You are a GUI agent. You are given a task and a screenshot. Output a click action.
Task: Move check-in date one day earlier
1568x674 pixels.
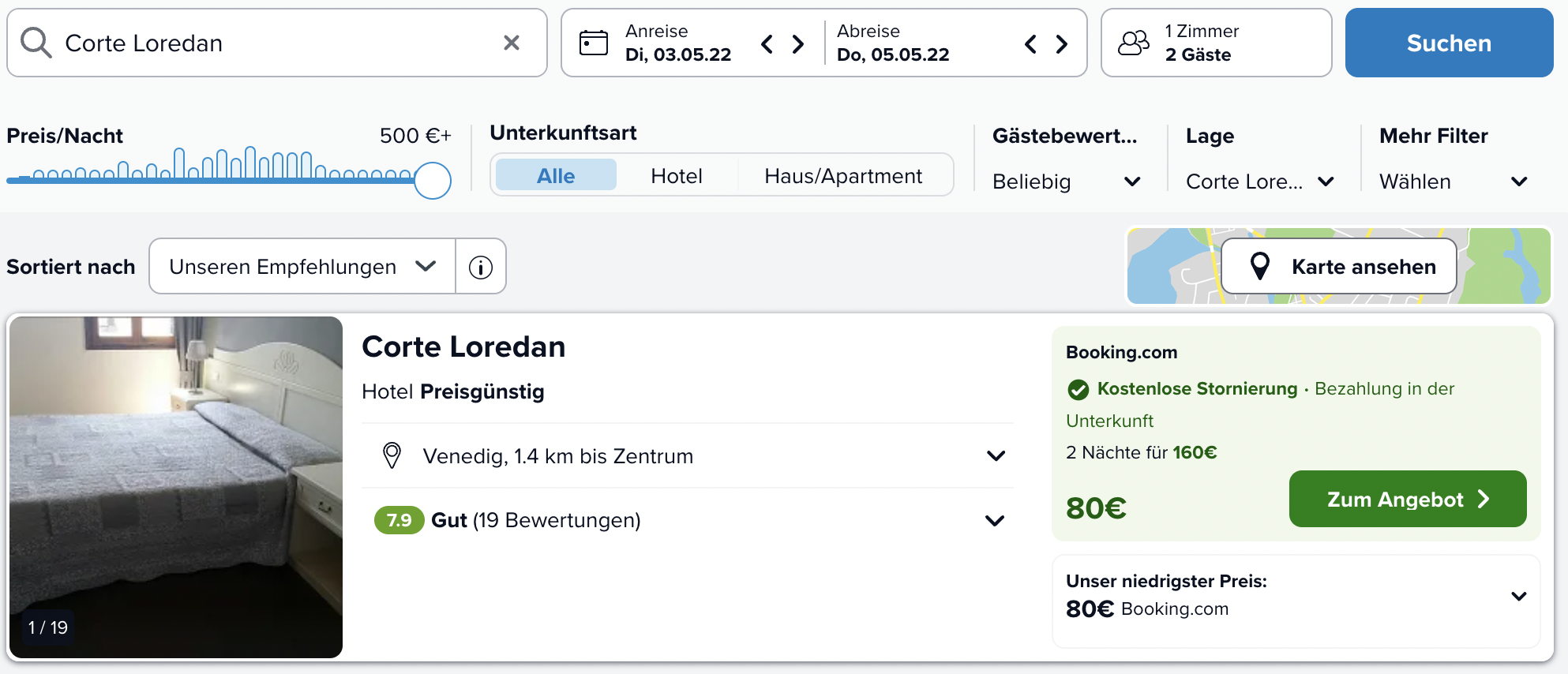click(767, 43)
